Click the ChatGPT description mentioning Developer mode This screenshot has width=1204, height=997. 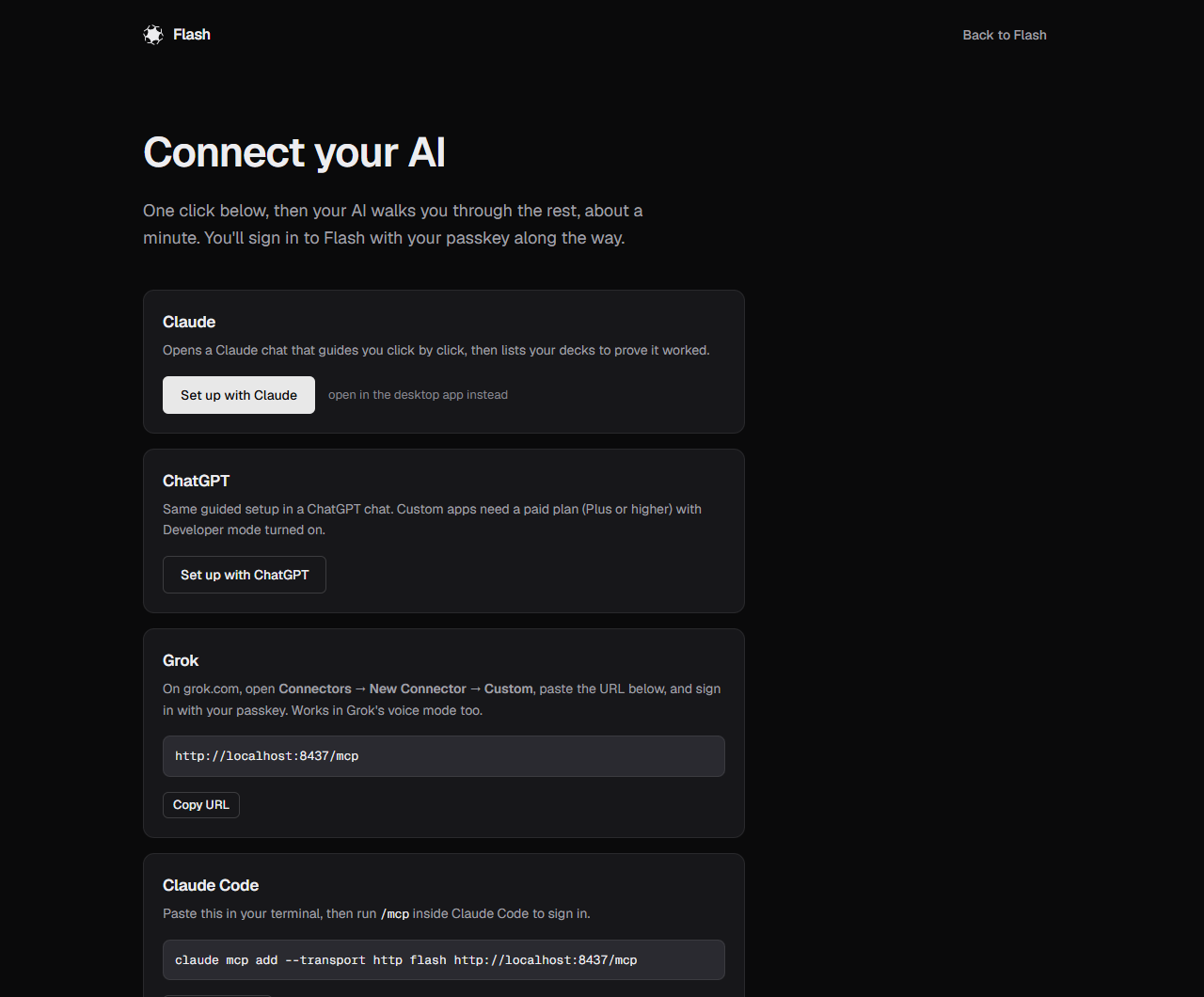pos(433,519)
